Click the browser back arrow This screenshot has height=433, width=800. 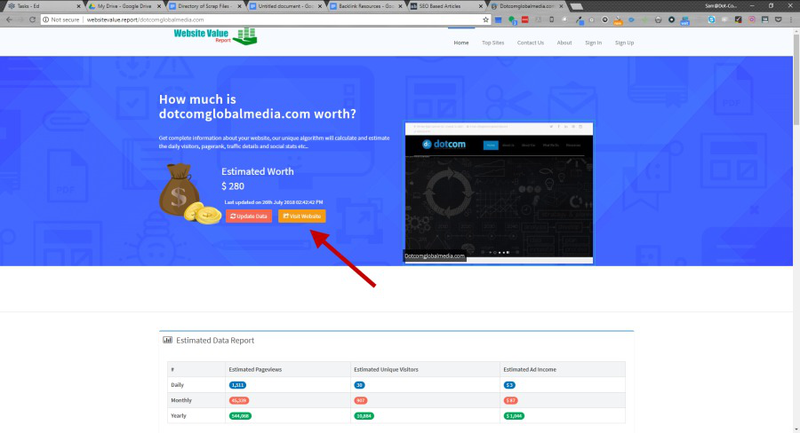click(9, 19)
